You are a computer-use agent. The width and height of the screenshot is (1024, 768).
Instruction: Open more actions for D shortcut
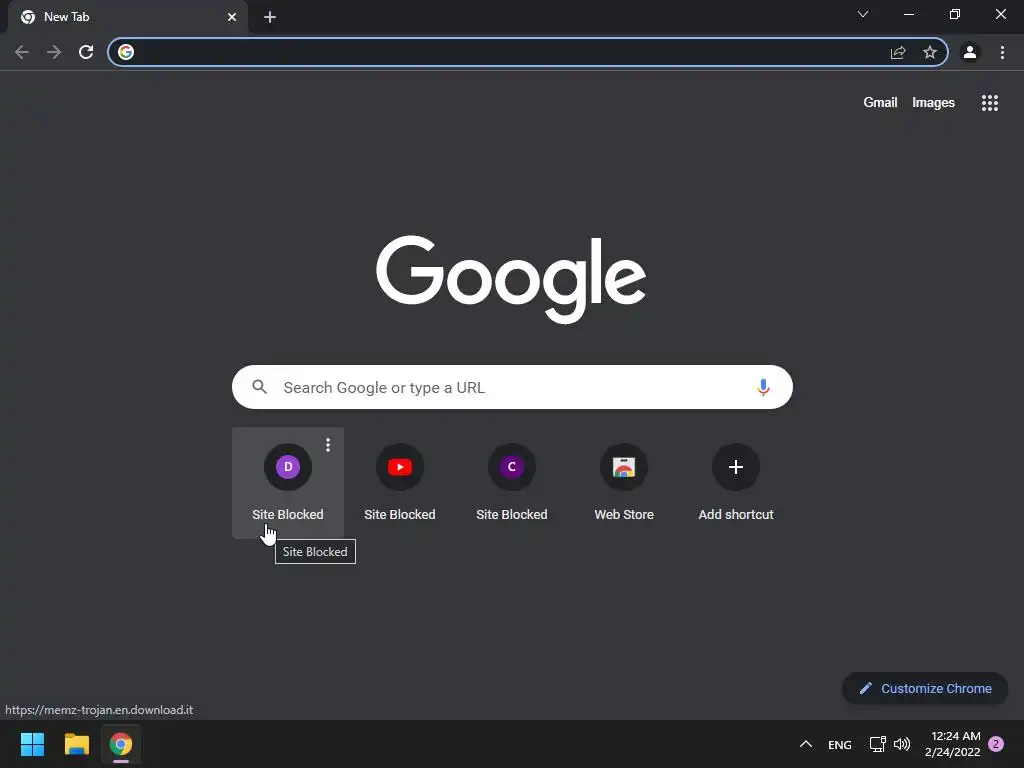(x=328, y=445)
